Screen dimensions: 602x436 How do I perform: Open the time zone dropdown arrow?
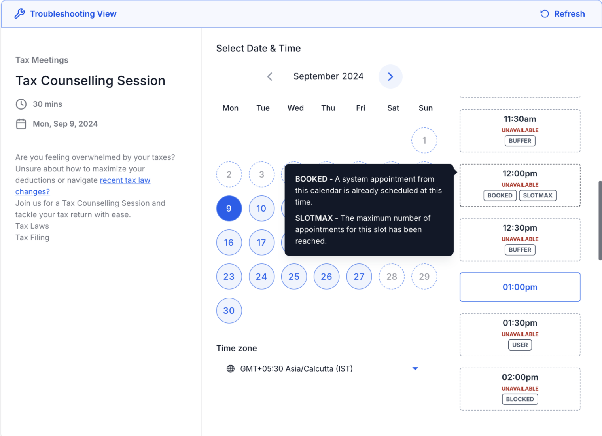pyautogui.click(x=415, y=368)
